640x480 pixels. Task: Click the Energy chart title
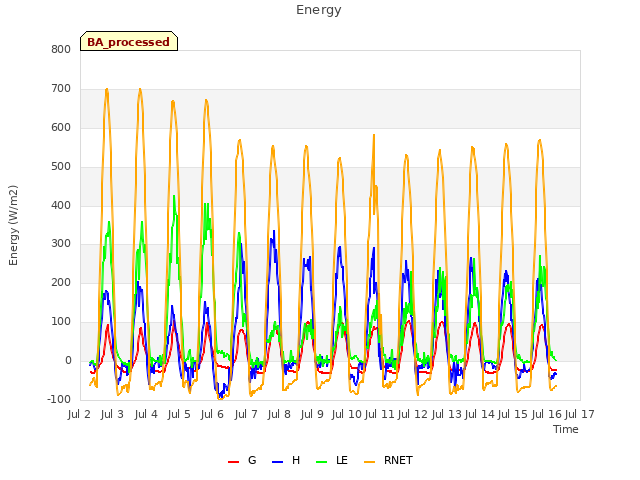[x=318, y=10]
